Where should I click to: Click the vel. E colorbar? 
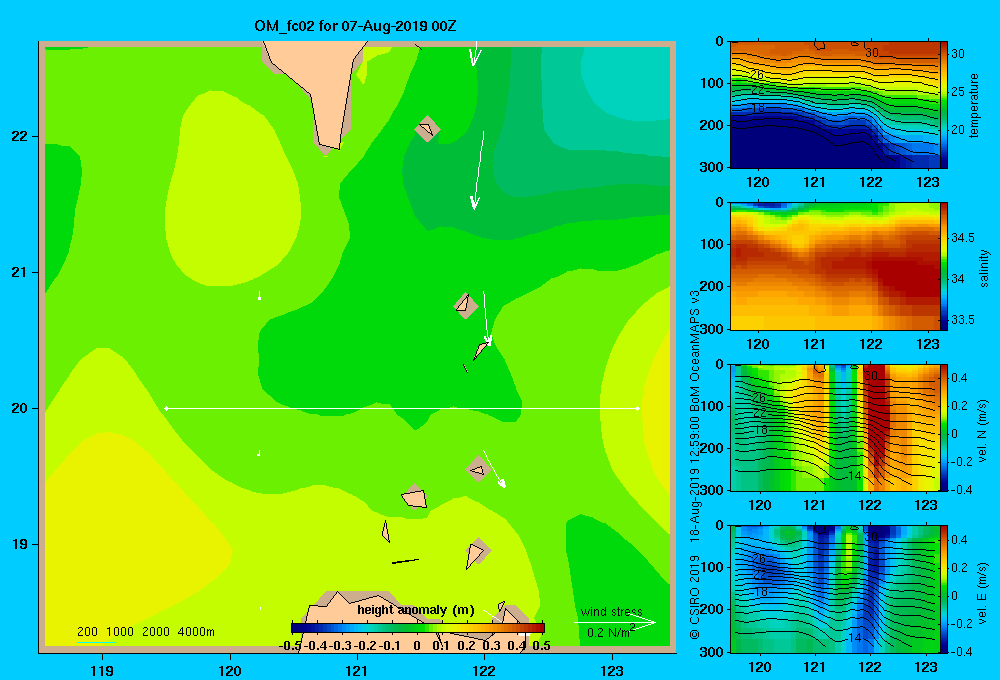click(x=944, y=589)
